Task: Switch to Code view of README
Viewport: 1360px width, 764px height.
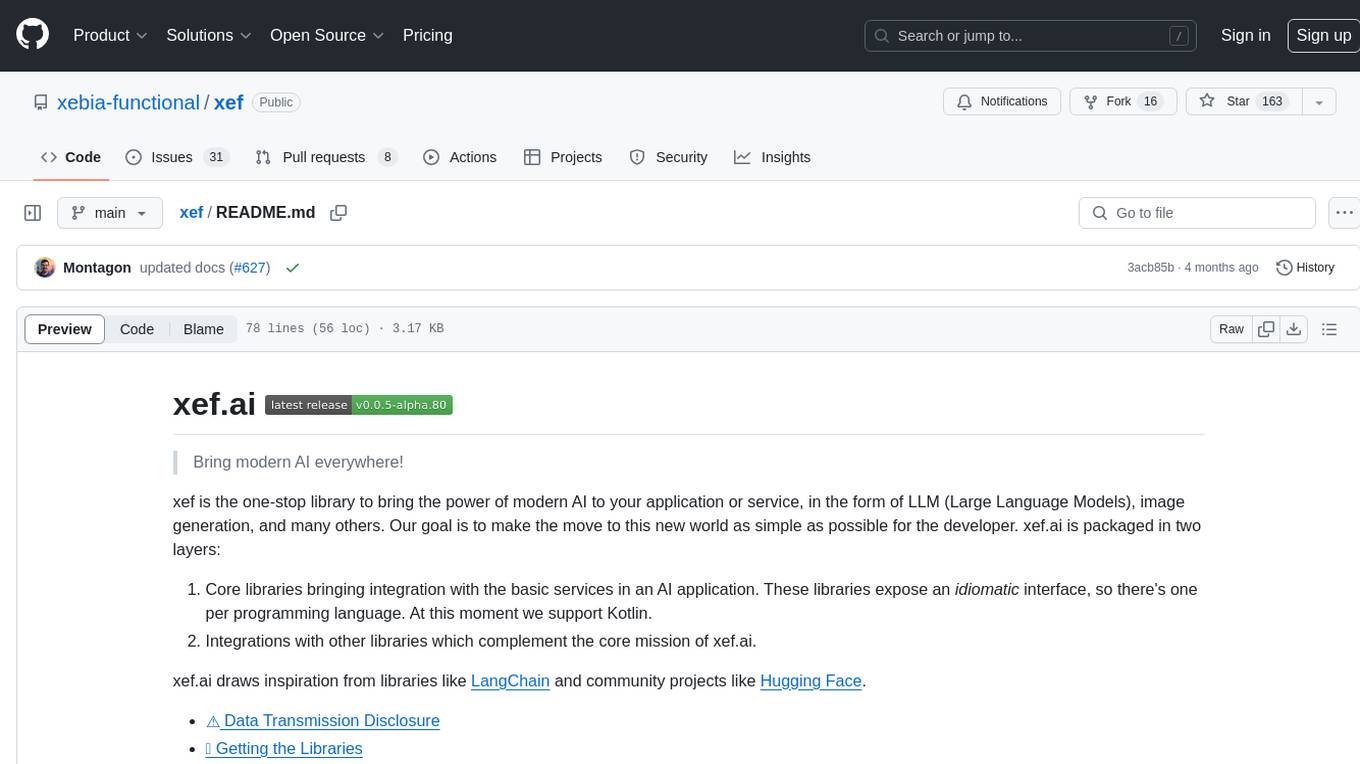Action: tap(137, 329)
